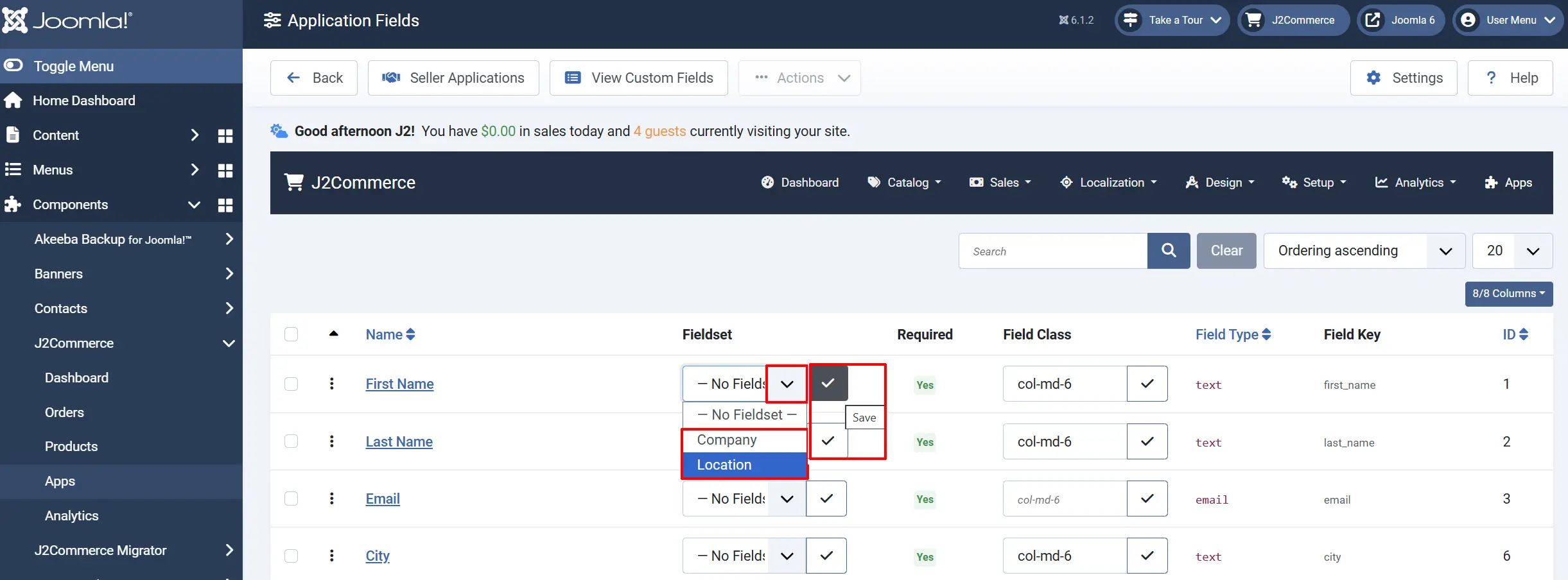Save the Last Name field class checkmark
Screen dimensions: 1568x580
tap(1147, 441)
